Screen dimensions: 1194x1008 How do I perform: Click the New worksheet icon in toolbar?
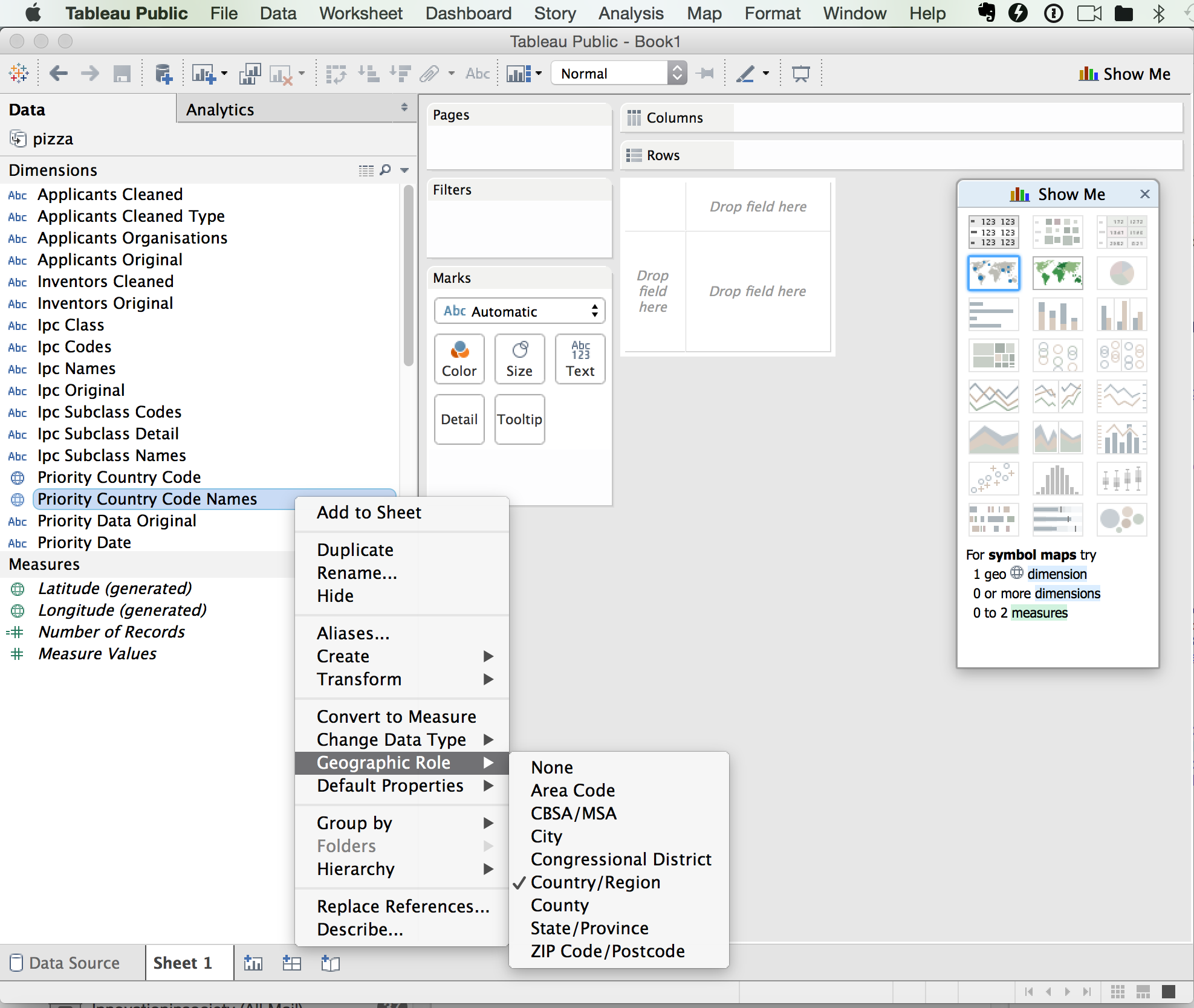coord(204,74)
